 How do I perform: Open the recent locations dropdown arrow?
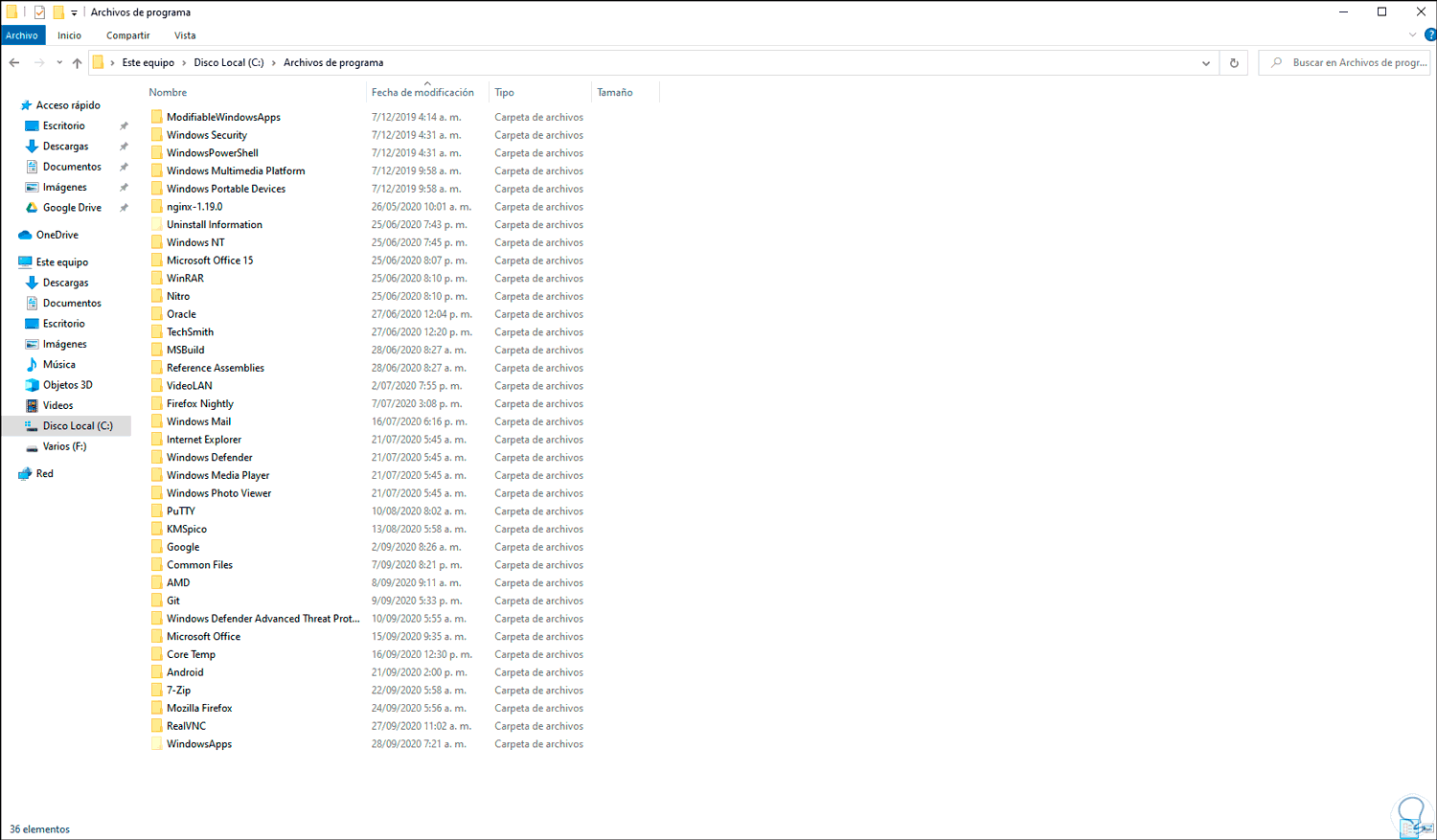(x=59, y=63)
